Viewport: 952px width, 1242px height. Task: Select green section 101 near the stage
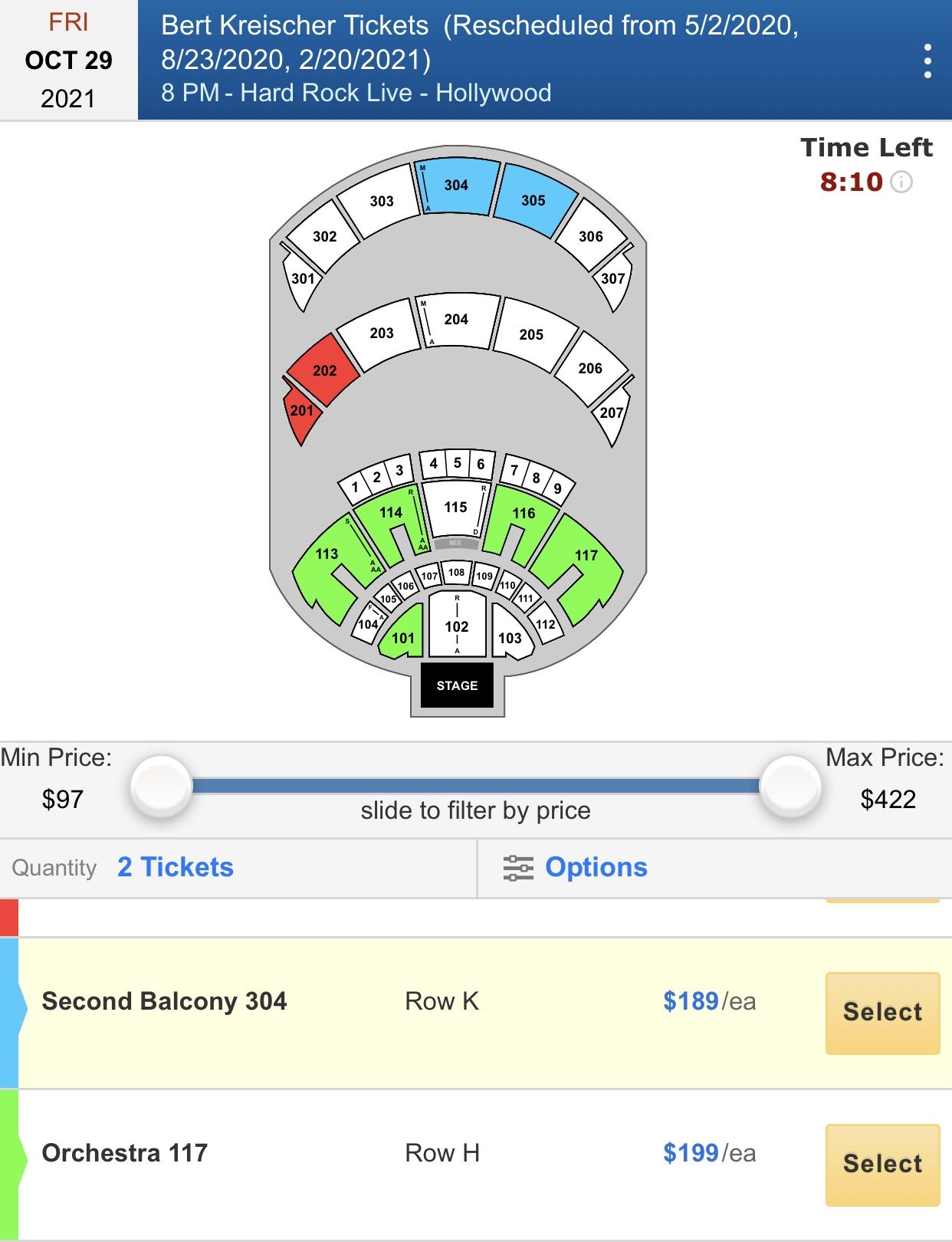(x=404, y=637)
